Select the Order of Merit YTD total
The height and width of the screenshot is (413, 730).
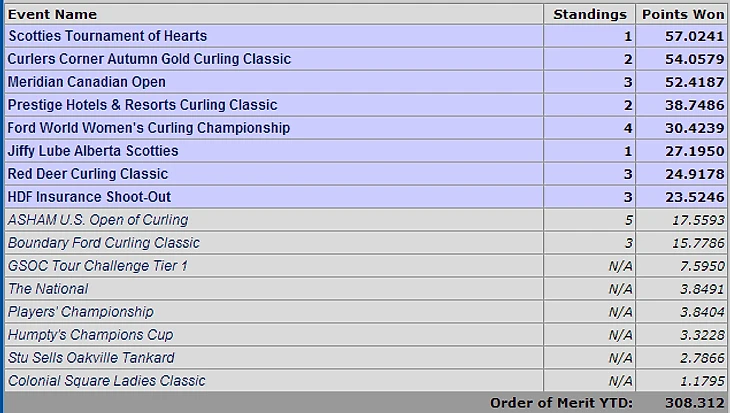695,403
